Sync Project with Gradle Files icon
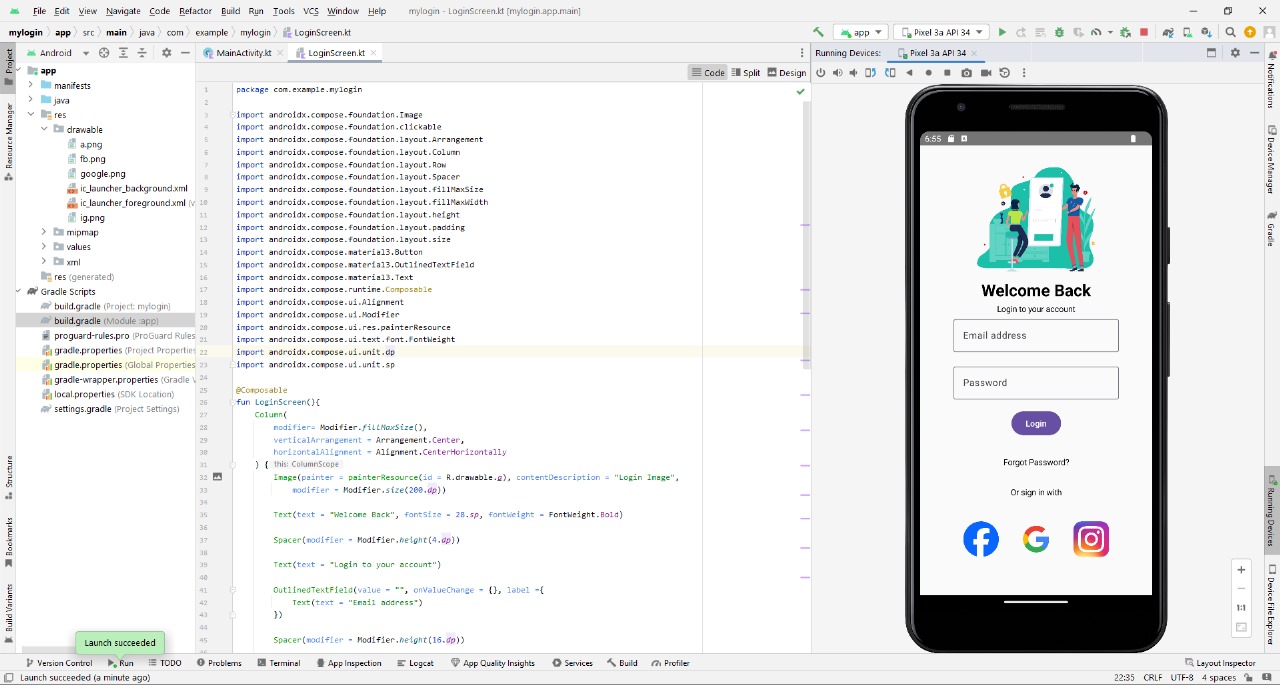This screenshot has width=1280, height=685. click(x=1167, y=32)
